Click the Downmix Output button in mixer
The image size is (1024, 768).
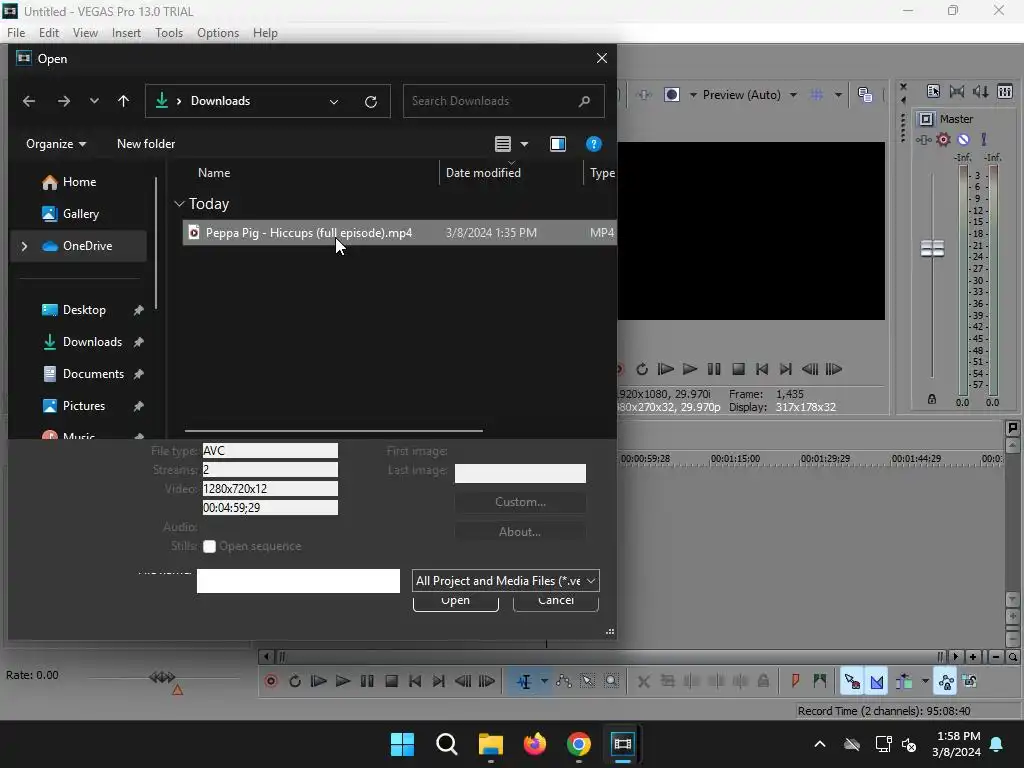[x=957, y=91]
